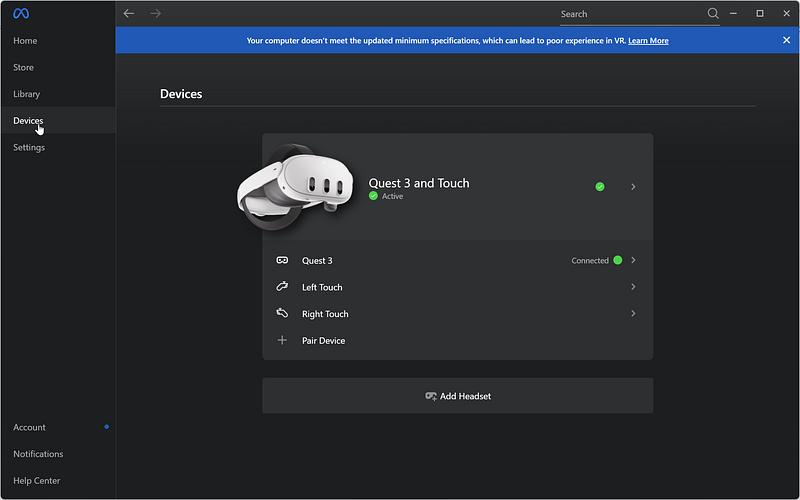The image size is (800, 500).
Task: Click the green Active checkmark under title
Action: (x=373, y=196)
